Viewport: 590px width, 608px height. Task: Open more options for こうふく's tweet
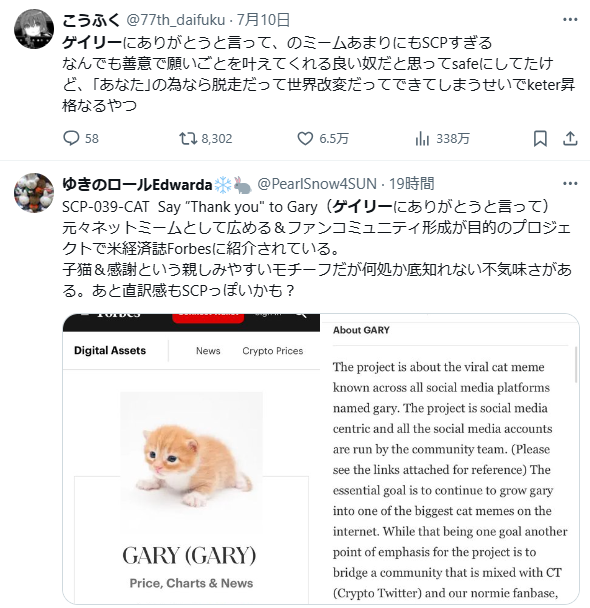[x=570, y=19]
